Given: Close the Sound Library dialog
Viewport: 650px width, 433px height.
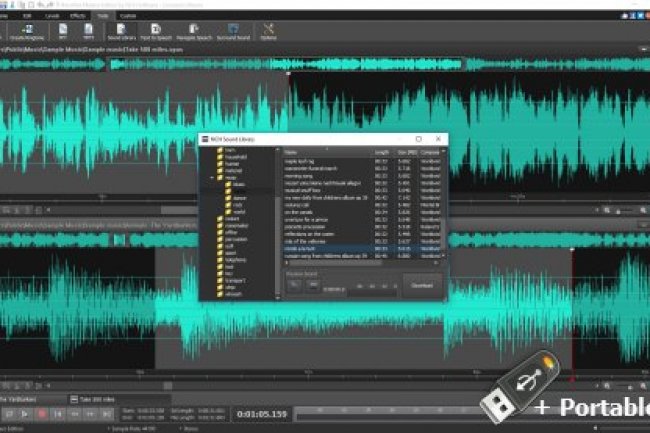Looking at the screenshot, I should point(438,139).
